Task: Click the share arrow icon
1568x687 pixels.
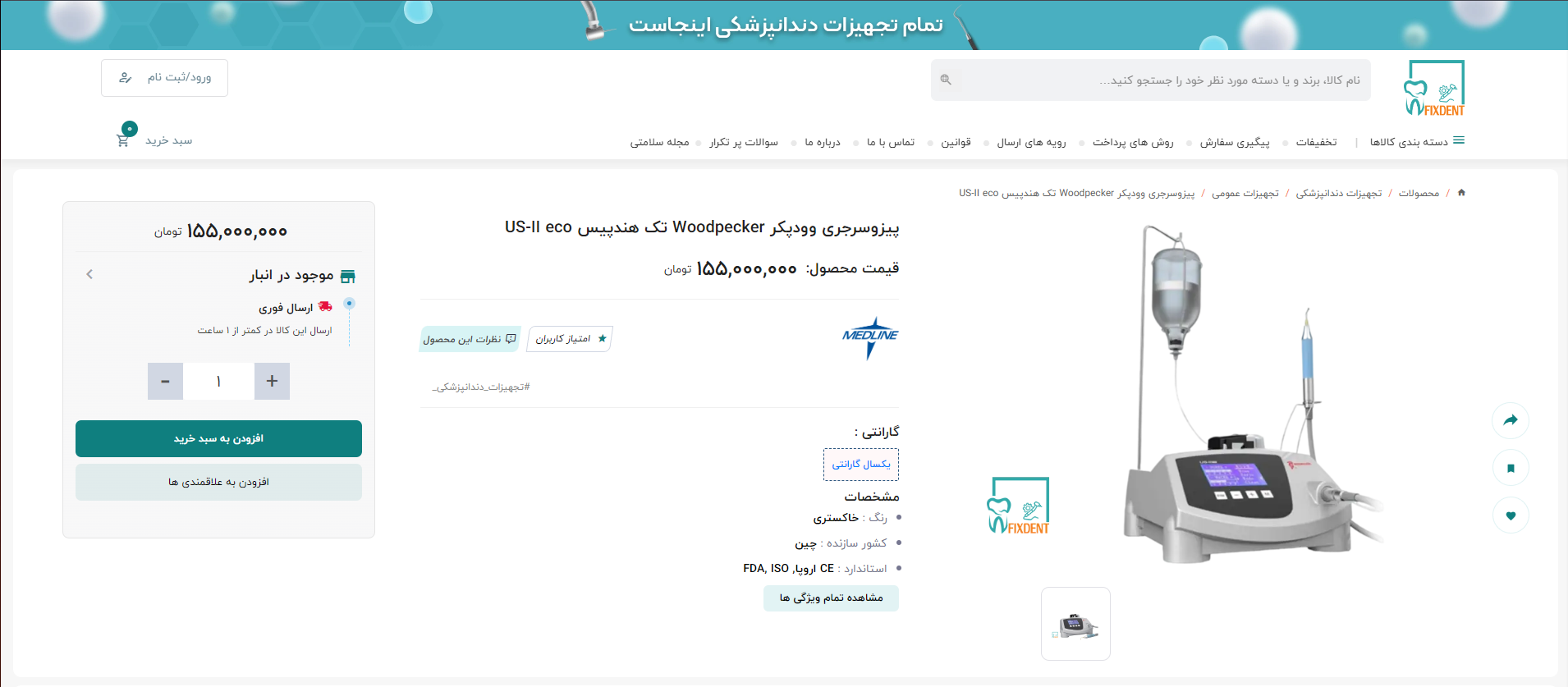Action: click(x=1511, y=420)
